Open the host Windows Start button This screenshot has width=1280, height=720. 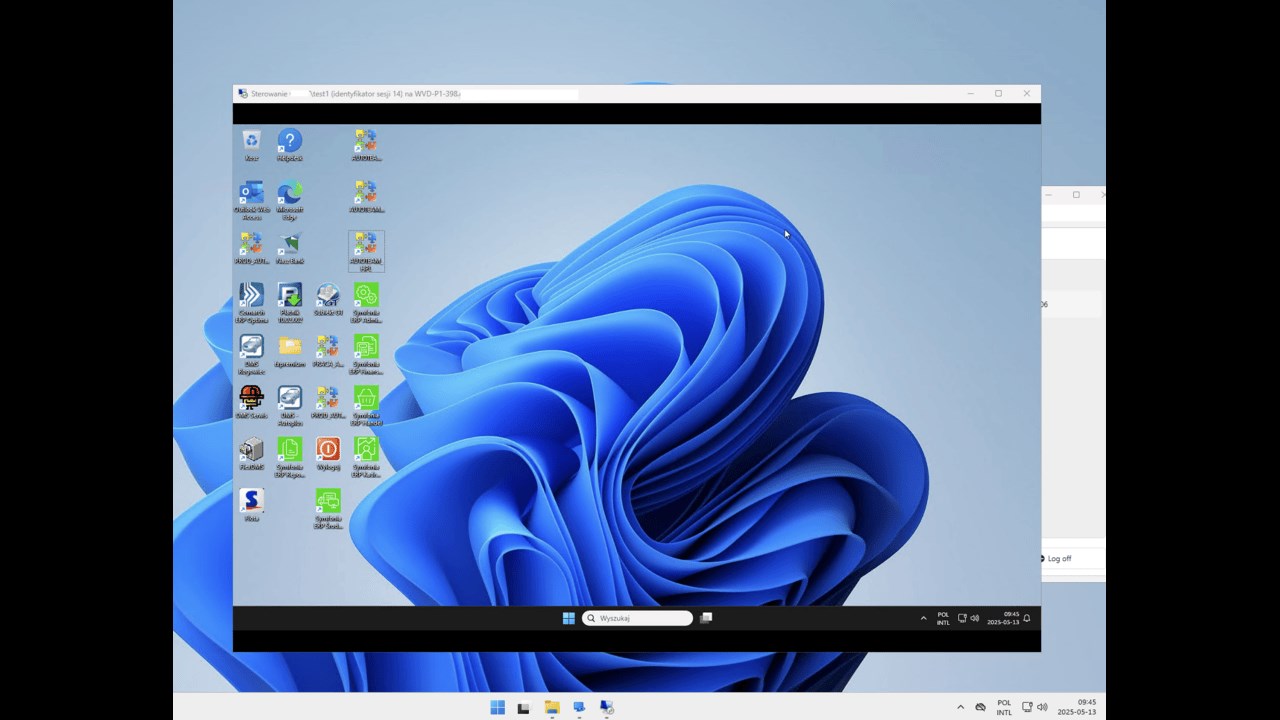pos(497,707)
